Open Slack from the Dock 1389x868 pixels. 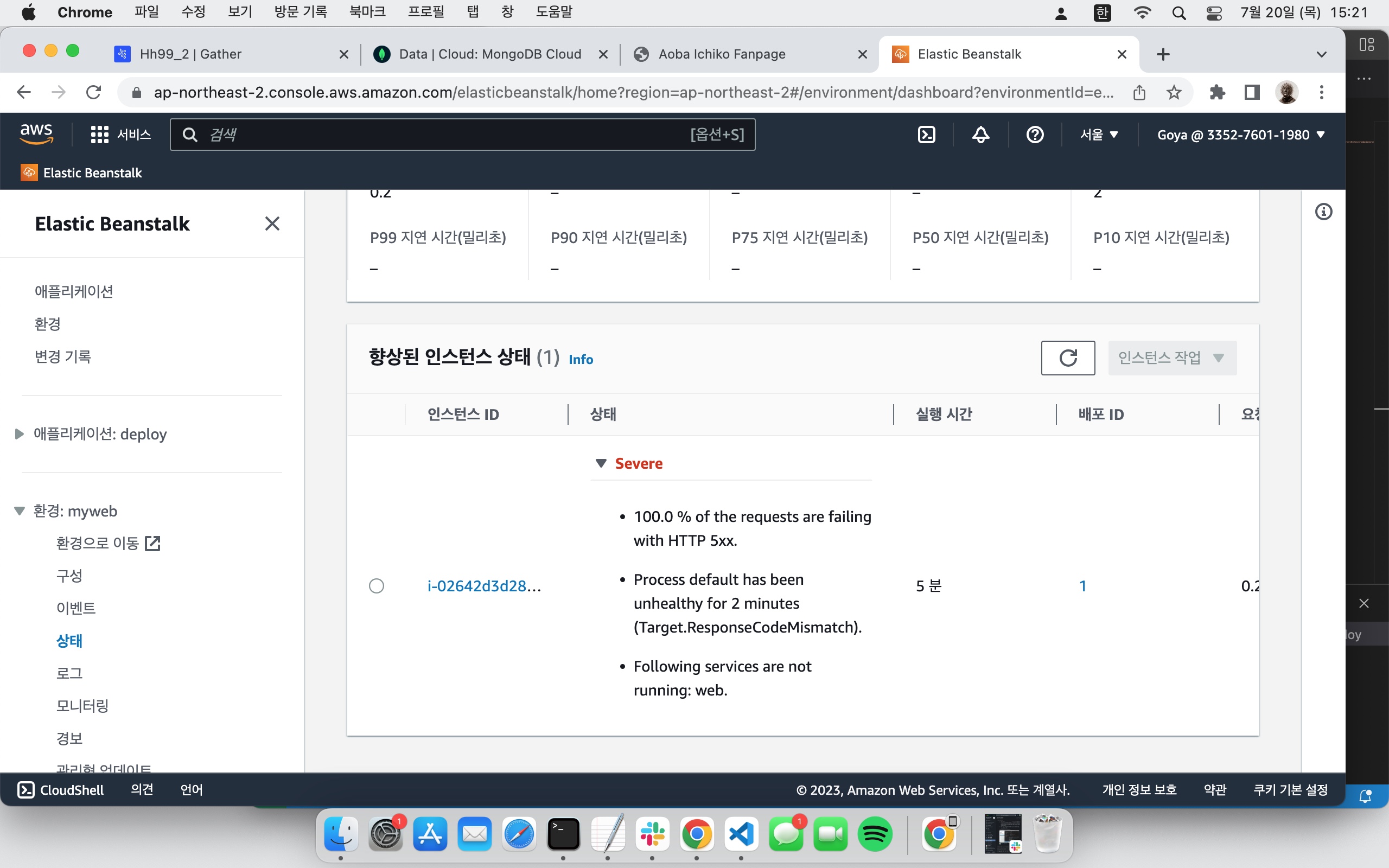click(x=652, y=834)
